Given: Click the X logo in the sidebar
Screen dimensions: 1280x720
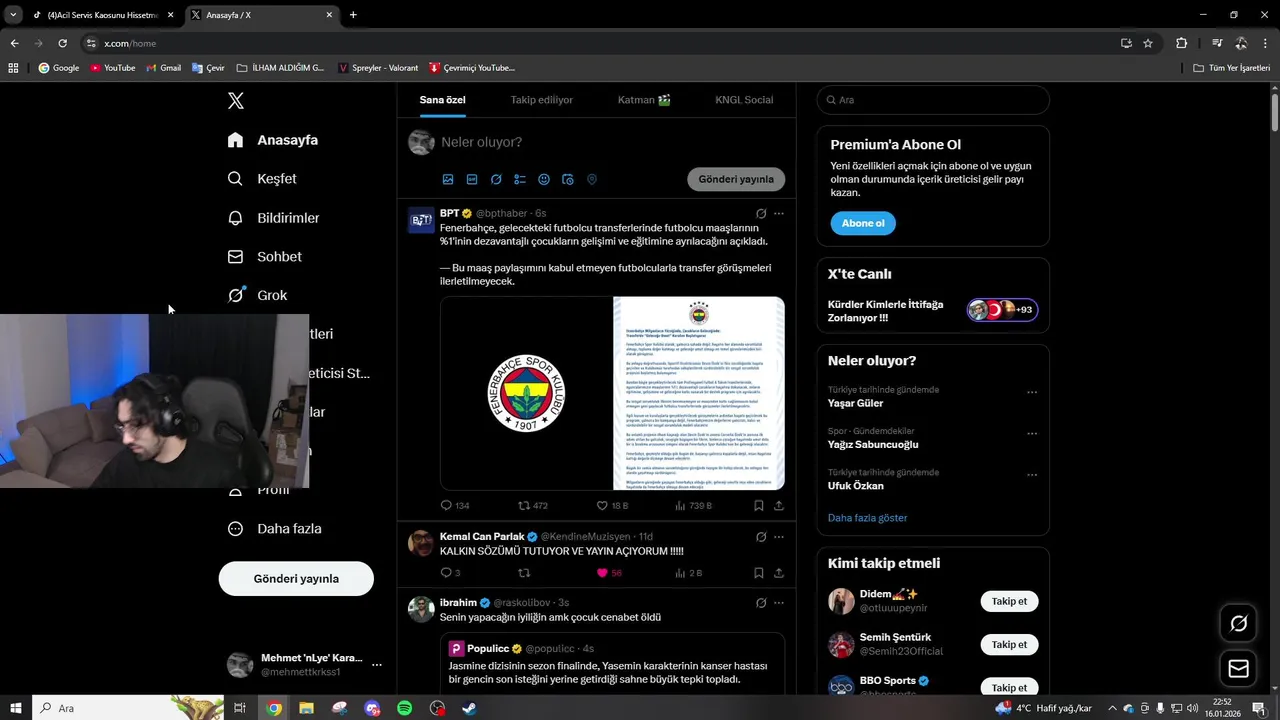Looking at the screenshot, I should pyautogui.click(x=235, y=100).
